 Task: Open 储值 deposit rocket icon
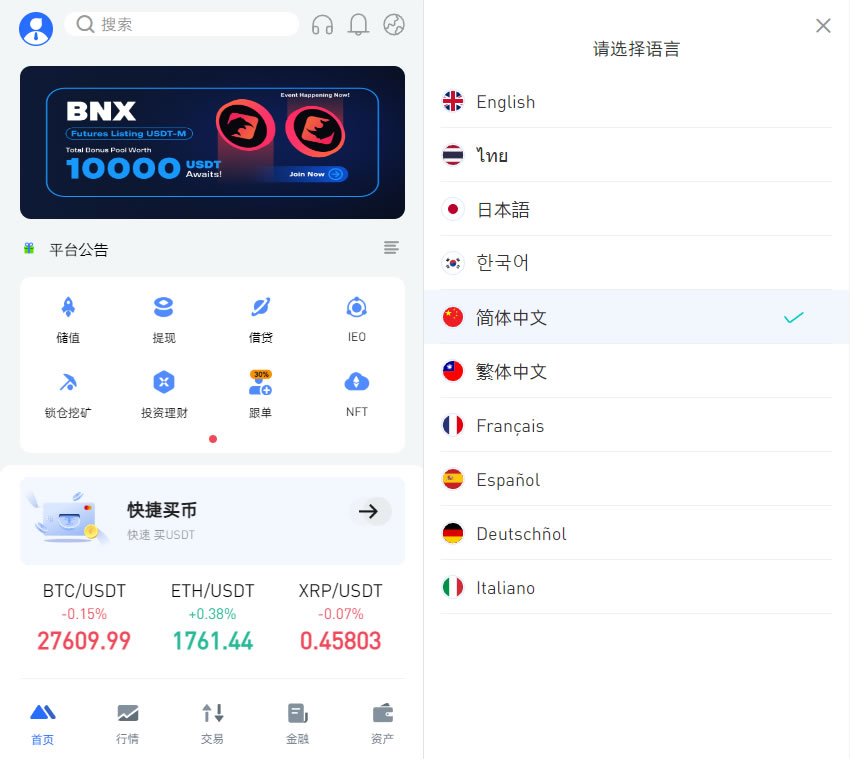(x=68, y=307)
